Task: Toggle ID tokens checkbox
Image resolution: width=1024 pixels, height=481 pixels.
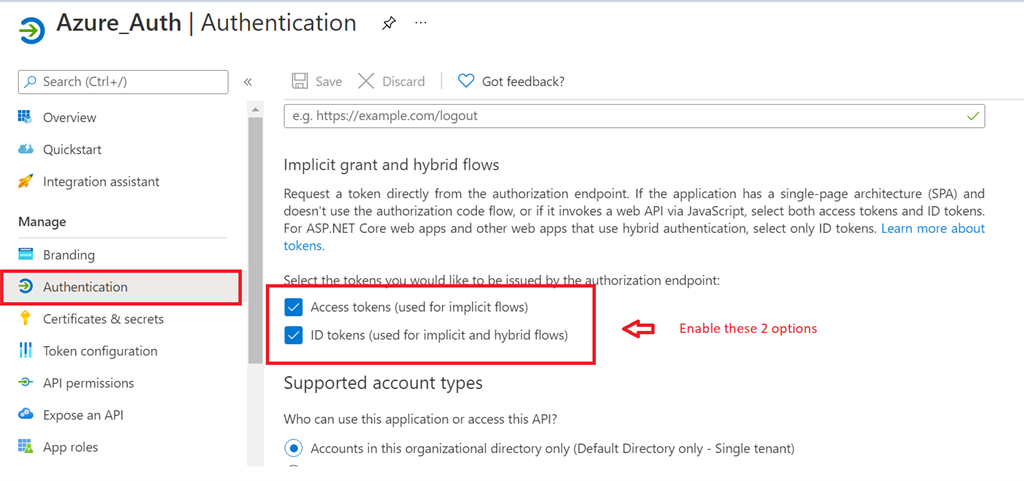Action: (x=294, y=336)
